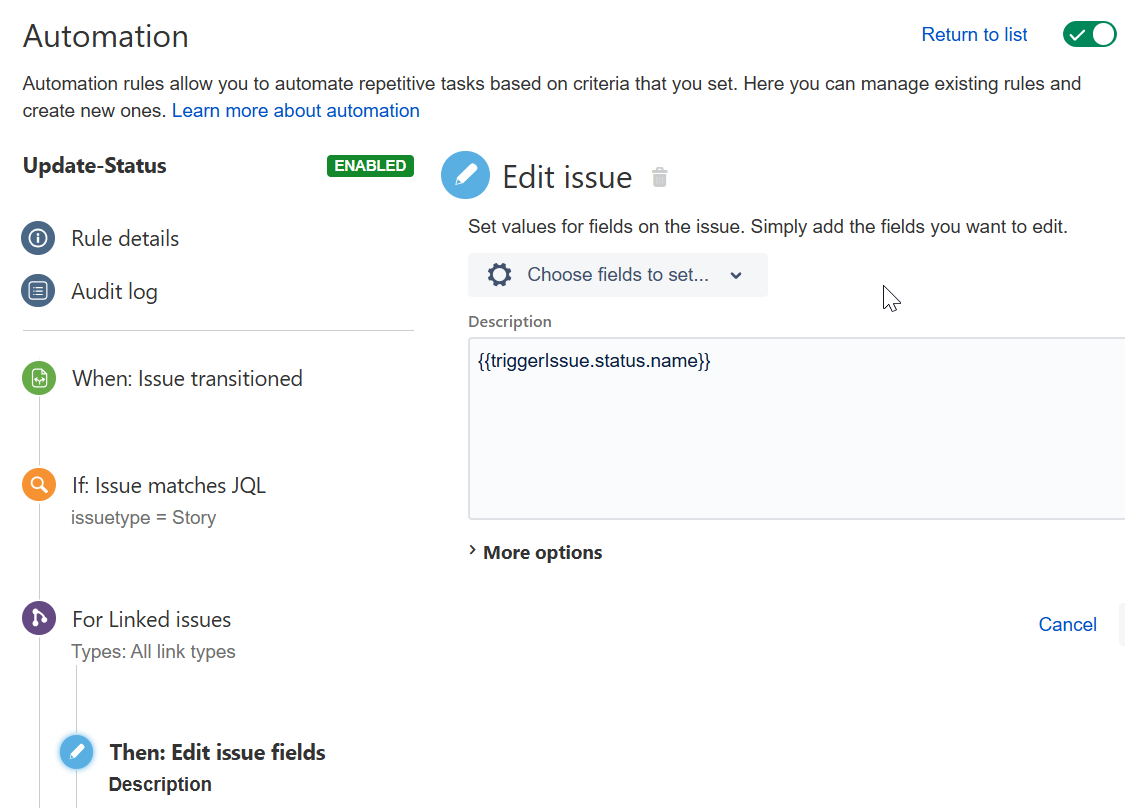Open the For Linked issues branch step
Viewport: 1125px width, 808px height.
(151, 618)
